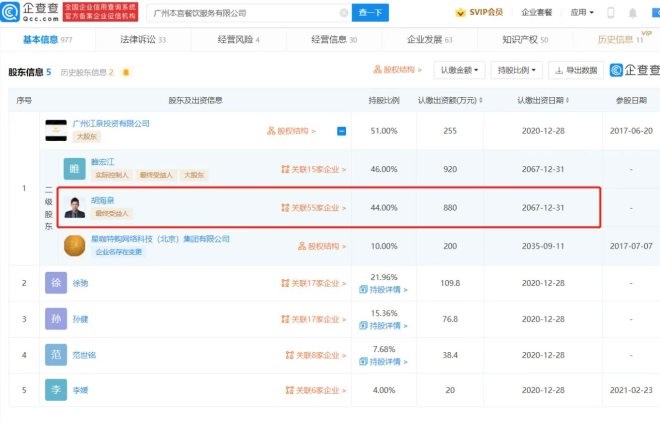The width and height of the screenshot is (660, 423).
Task: Click the 徐 avatar icon for 徐驰
Action: click(x=55, y=283)
